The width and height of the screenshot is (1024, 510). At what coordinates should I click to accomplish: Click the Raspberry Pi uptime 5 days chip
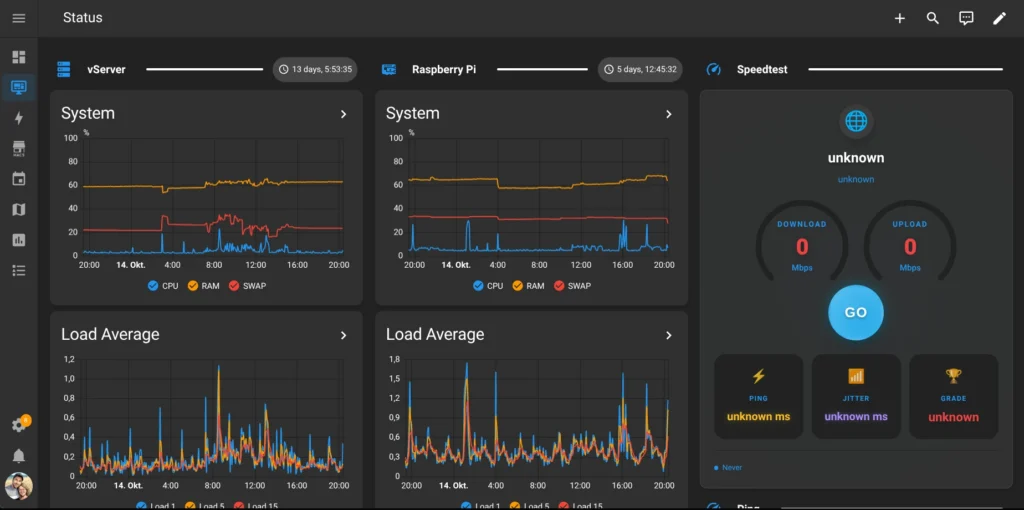click(x=640, y=69)
